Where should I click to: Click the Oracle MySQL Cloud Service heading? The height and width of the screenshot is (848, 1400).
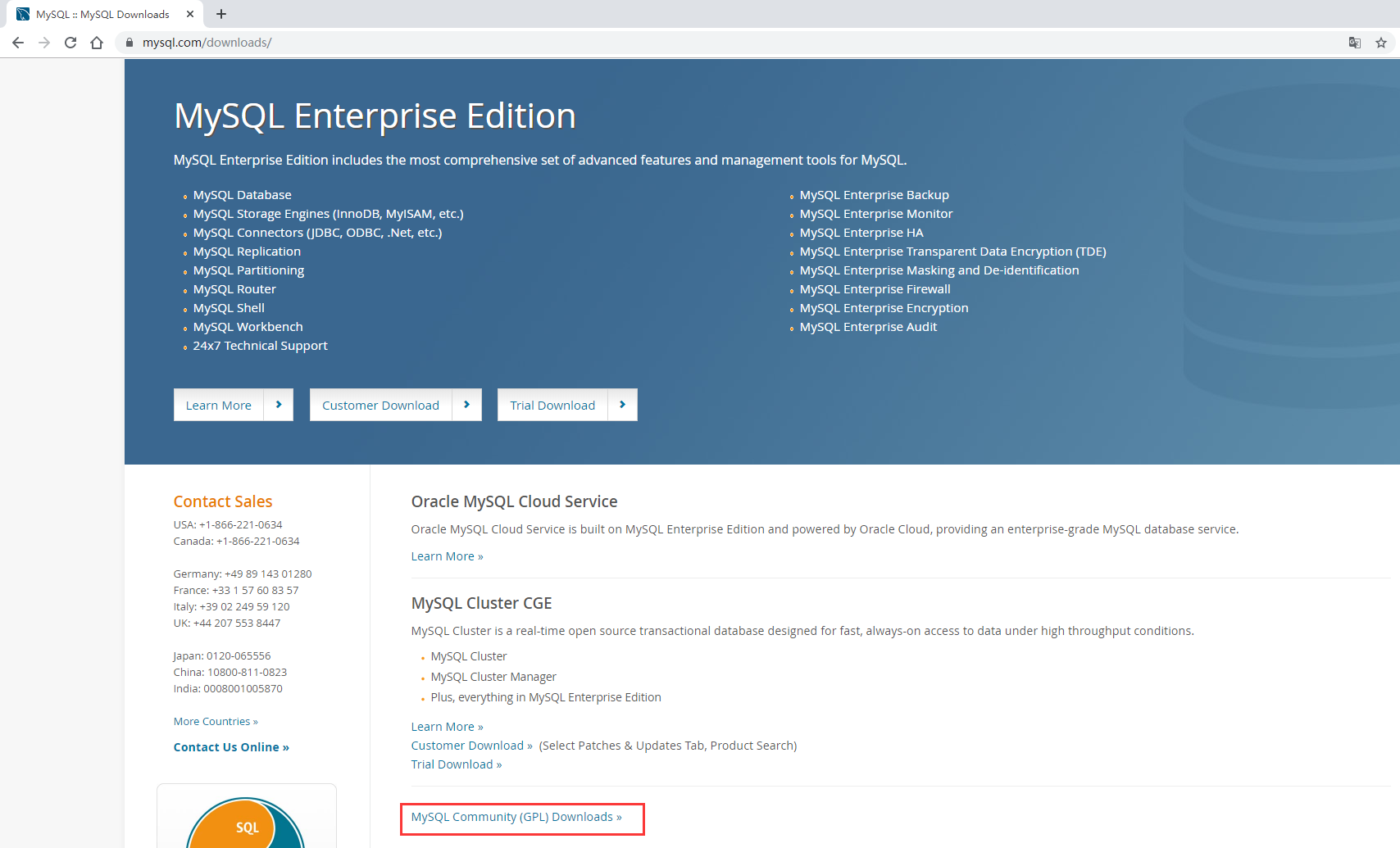[x=515, y=501]
